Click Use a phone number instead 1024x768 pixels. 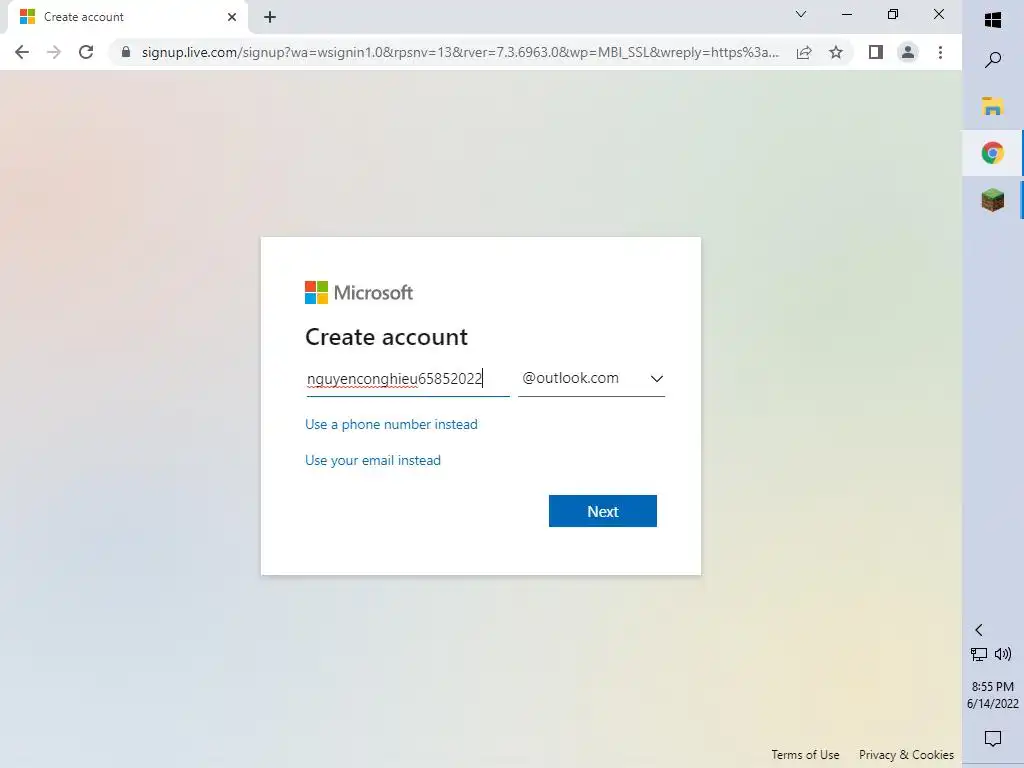pyautogui.click(x=391, y=424)
